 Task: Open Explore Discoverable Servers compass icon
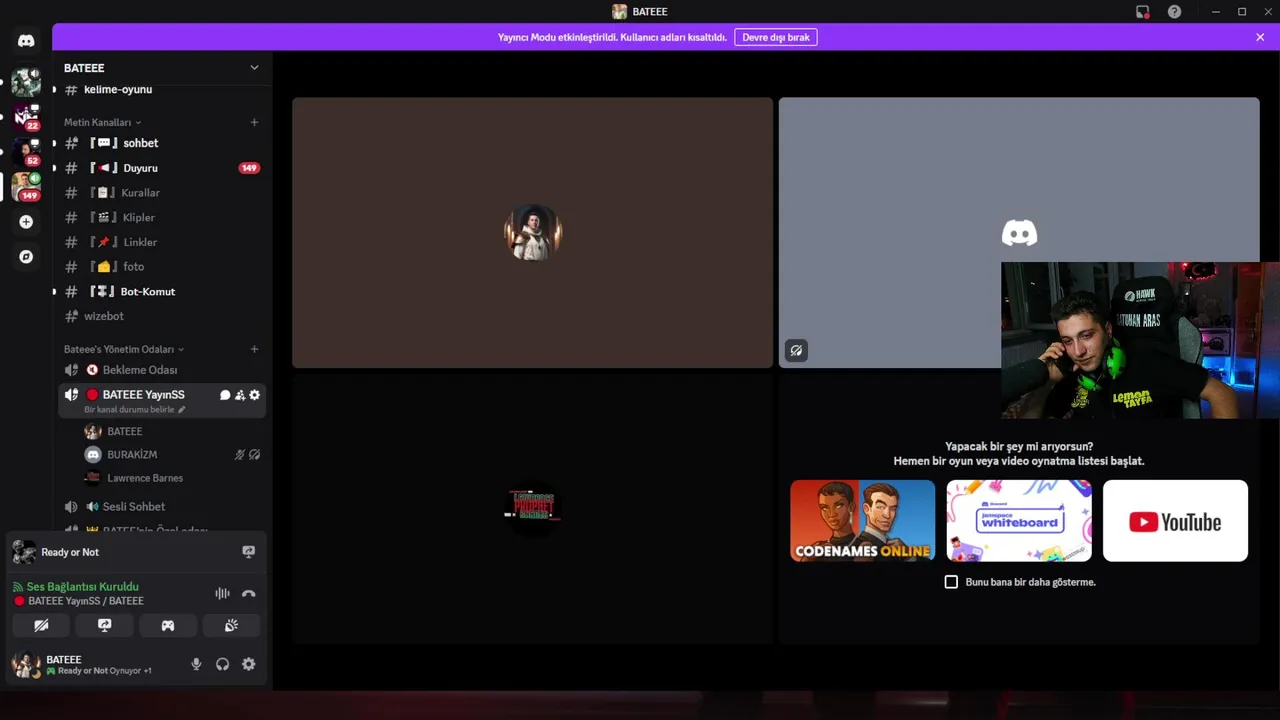(x=26, y=257)
